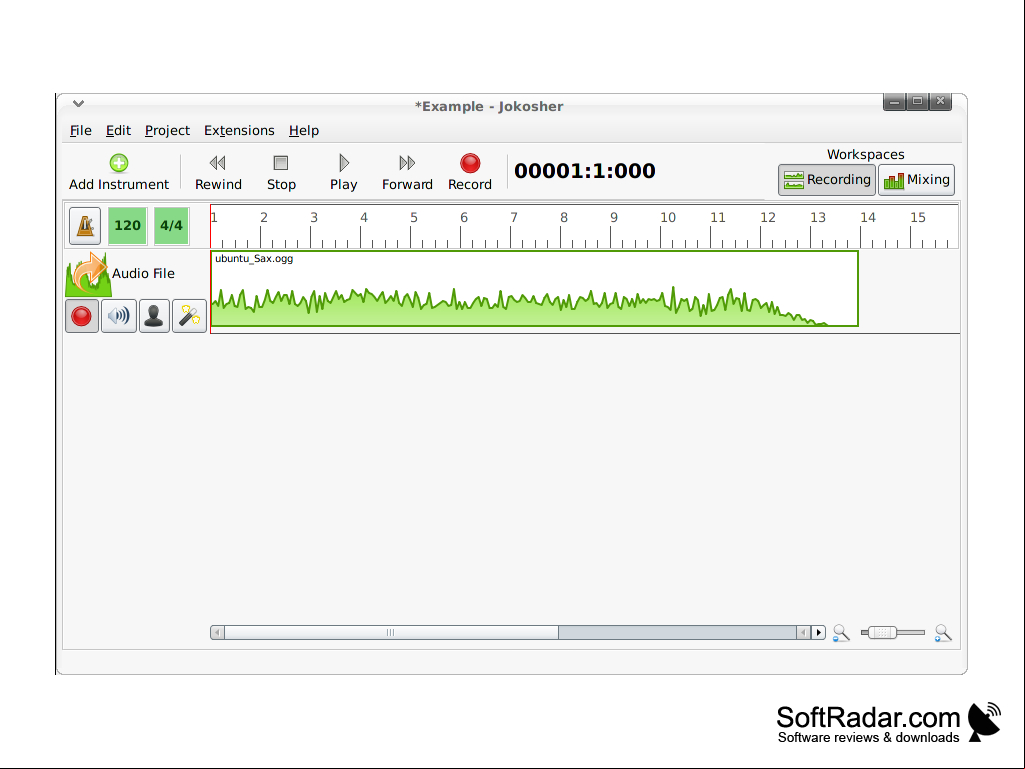Open instrument effects for Audio File track
This screenshot has height=769, width=1025.
tap(190, 316)
